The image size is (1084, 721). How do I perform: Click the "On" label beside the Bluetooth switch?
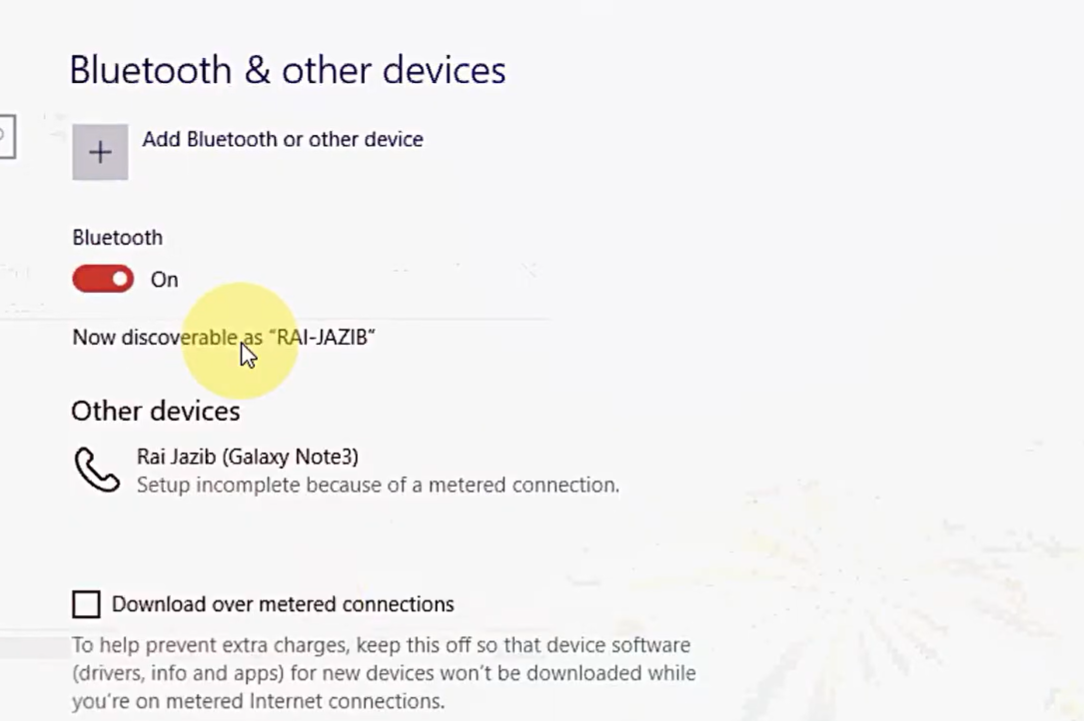click(x=164, y=280)
